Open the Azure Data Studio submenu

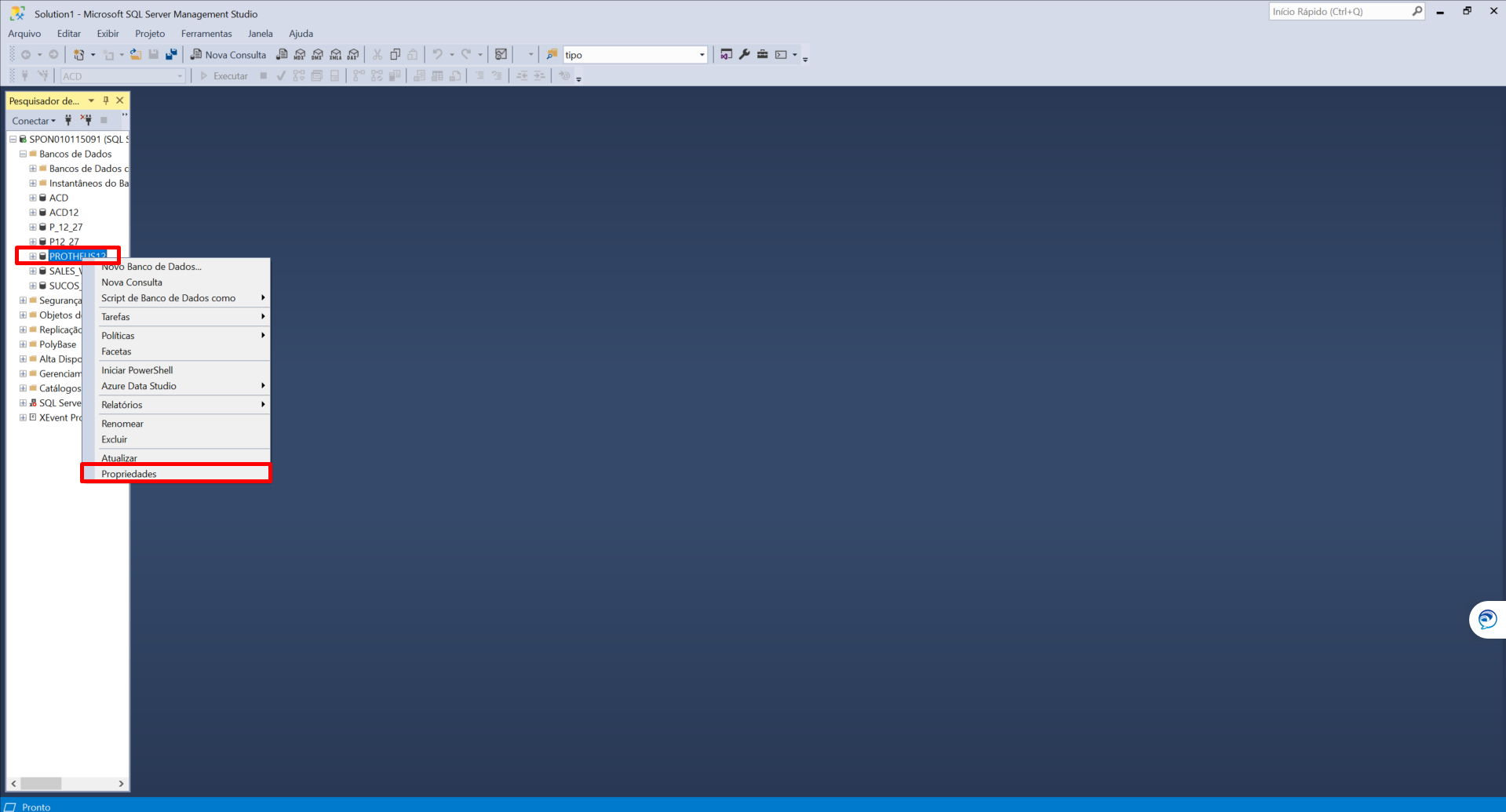point(177,386)
